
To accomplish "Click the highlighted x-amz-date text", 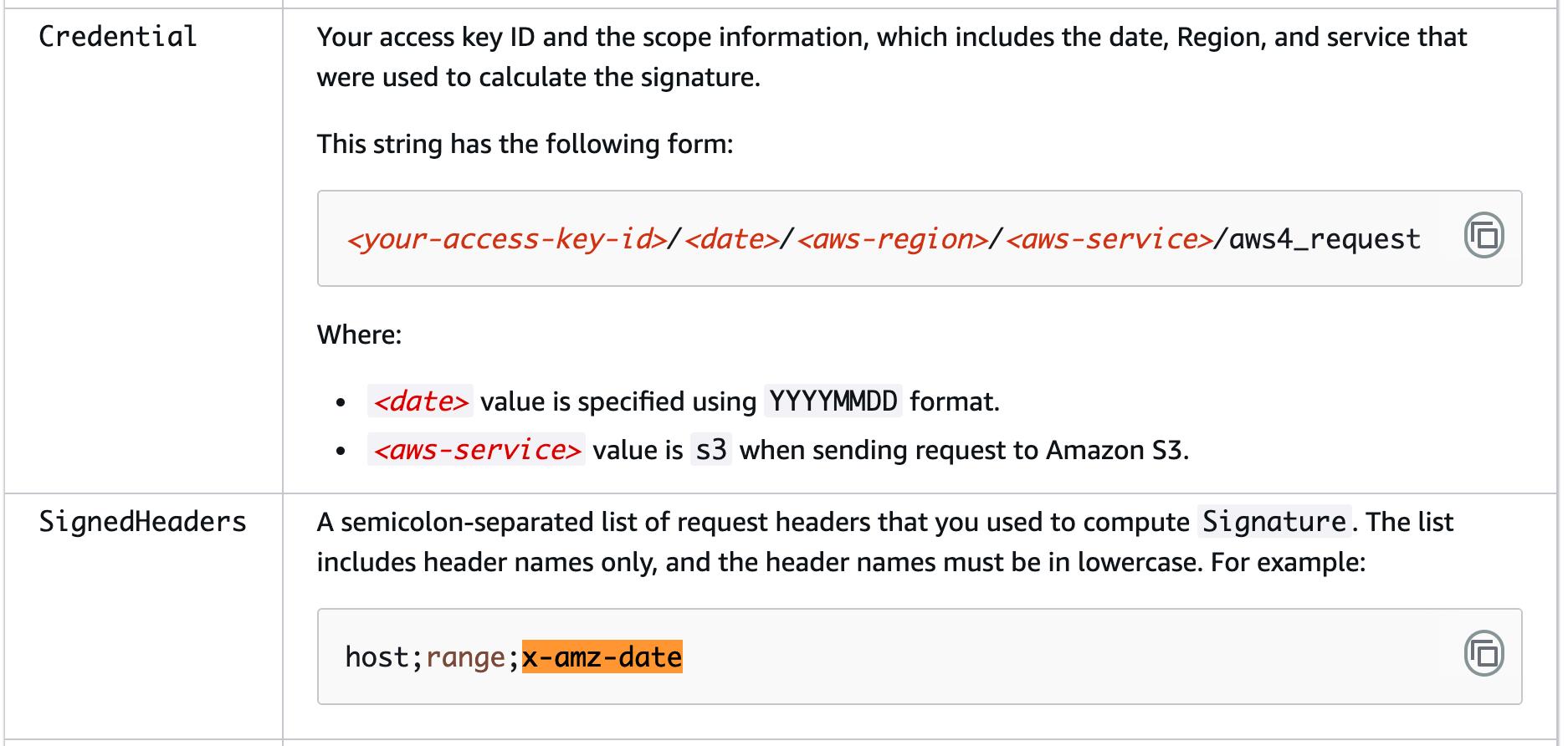I will click(x=602, y=657).
